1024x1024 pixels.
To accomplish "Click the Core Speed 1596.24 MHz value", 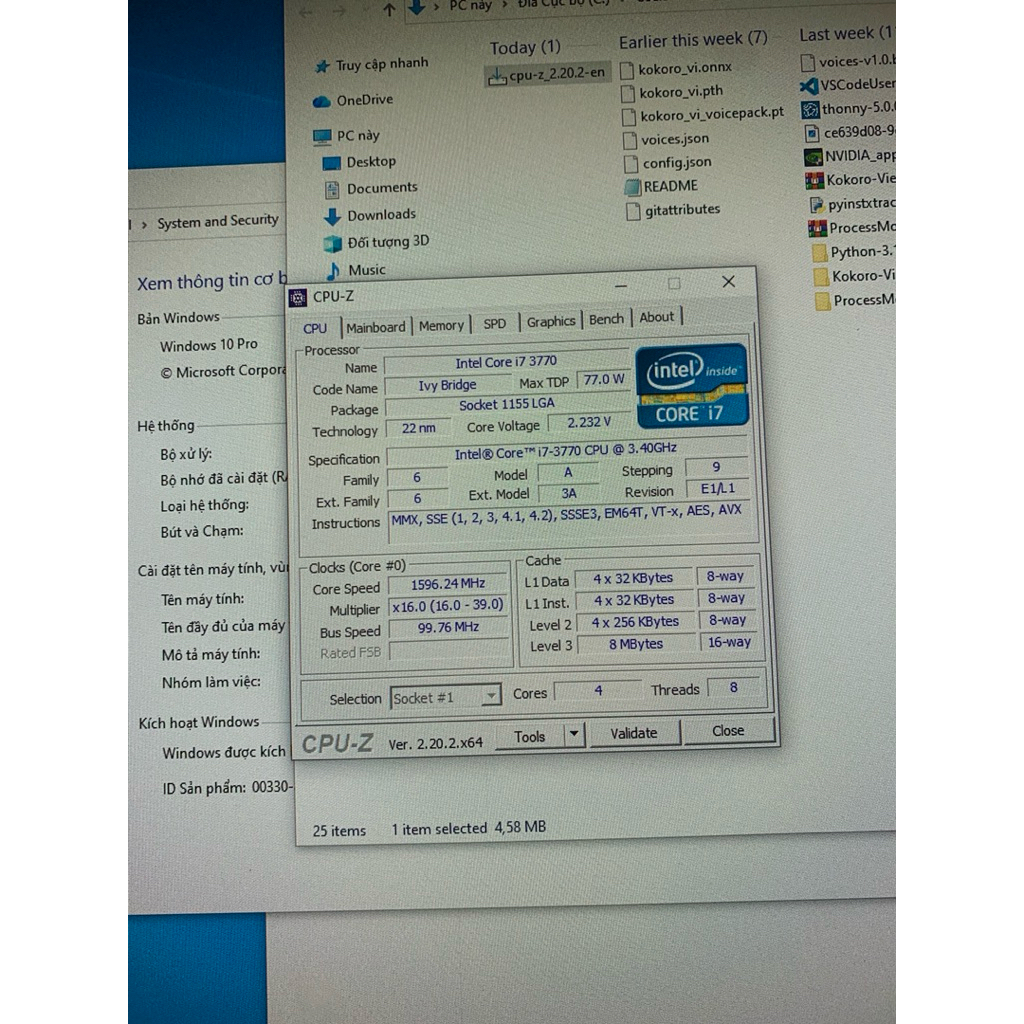I will tap(448, 583).
